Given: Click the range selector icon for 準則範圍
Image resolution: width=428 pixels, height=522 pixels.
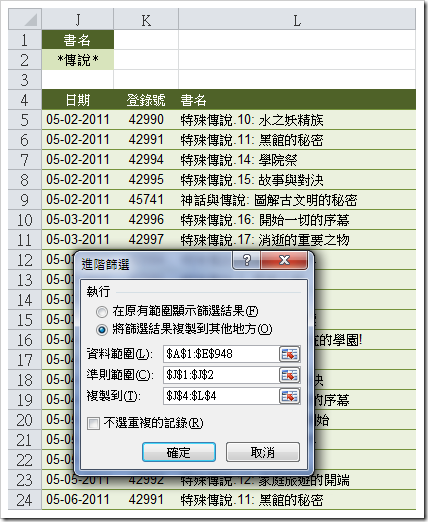Looking at the screenshot, I should (289, 375).
